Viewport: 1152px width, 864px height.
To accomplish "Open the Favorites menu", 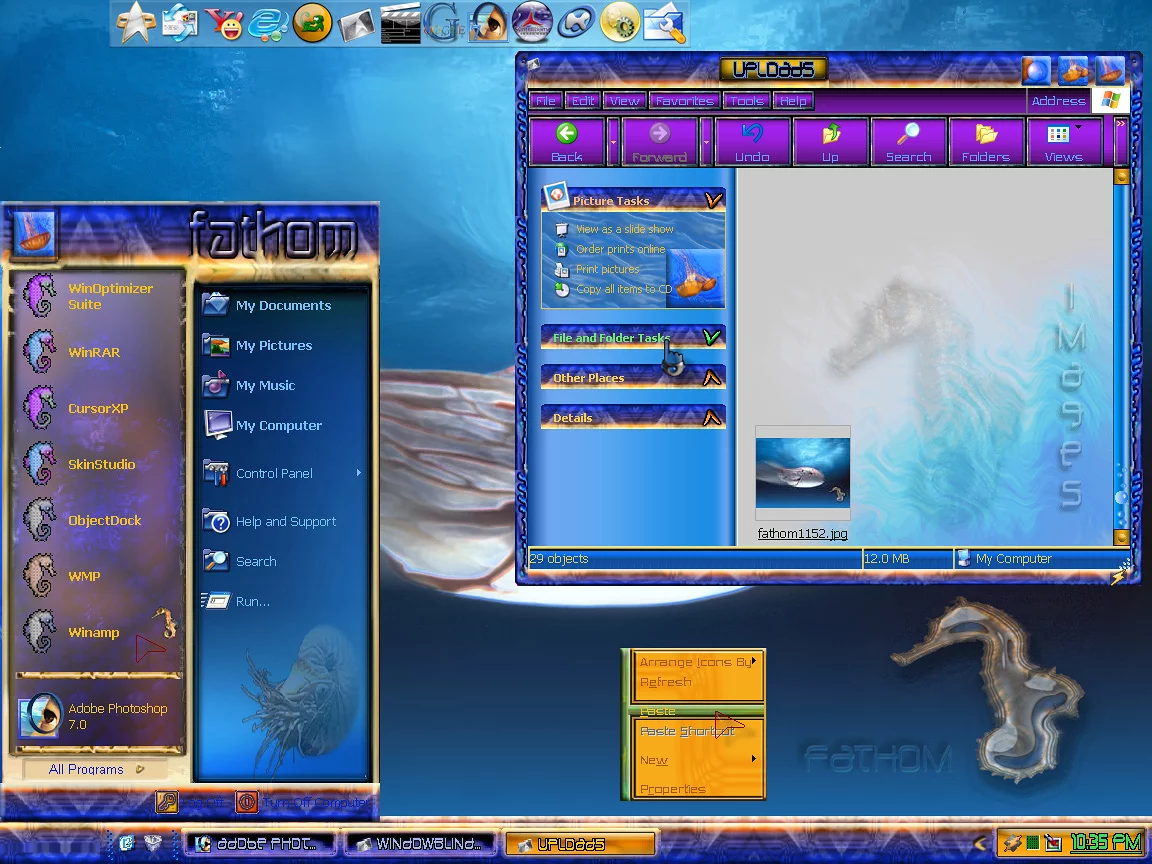I will click(x=684, y=101).
